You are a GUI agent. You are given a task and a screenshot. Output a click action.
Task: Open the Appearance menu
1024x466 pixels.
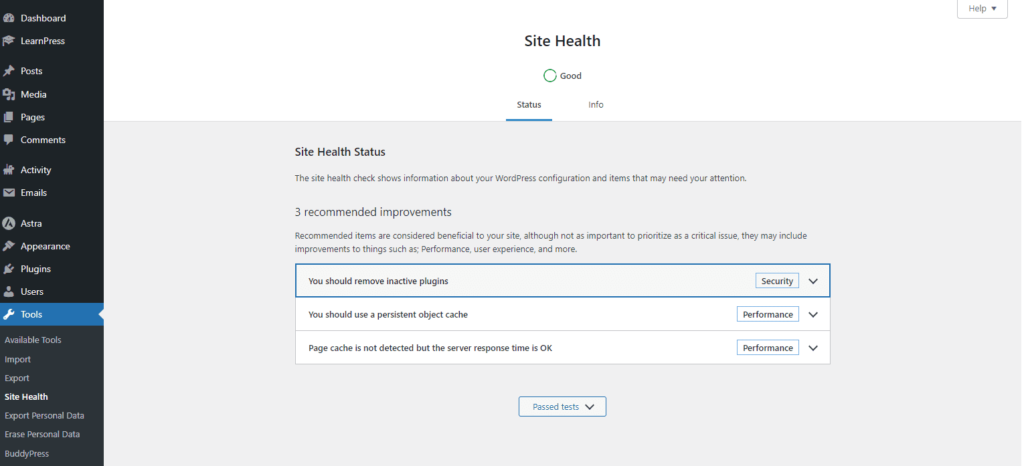click(45, 246)
